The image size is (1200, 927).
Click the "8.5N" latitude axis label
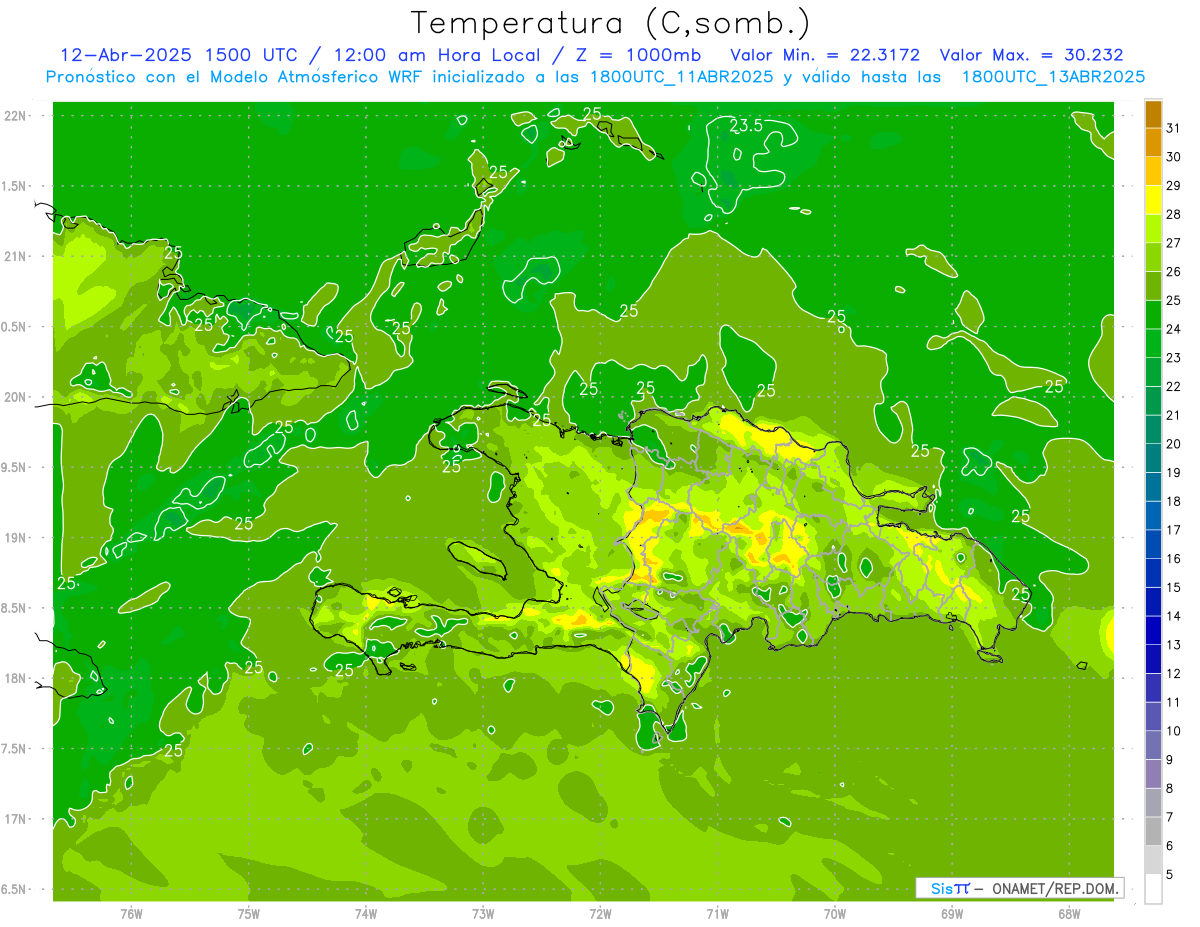coord(14,608)
